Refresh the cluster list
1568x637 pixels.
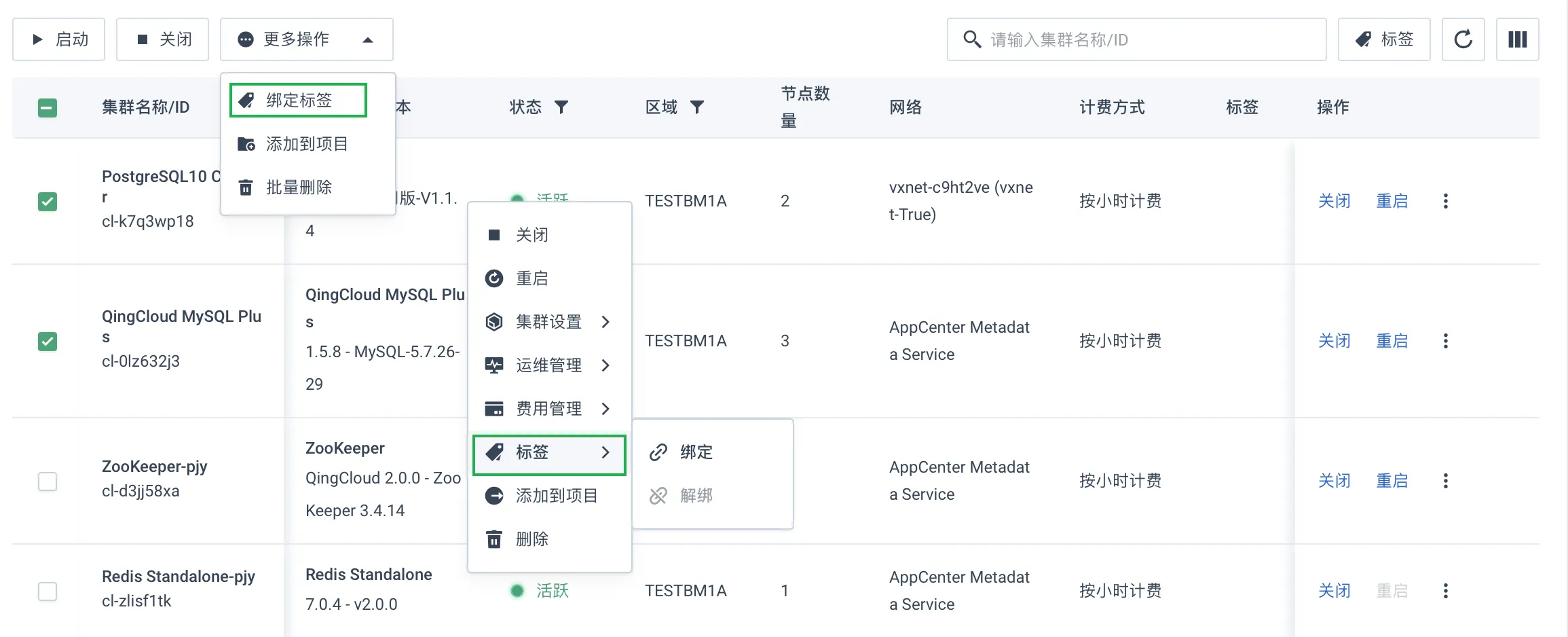1463,39
